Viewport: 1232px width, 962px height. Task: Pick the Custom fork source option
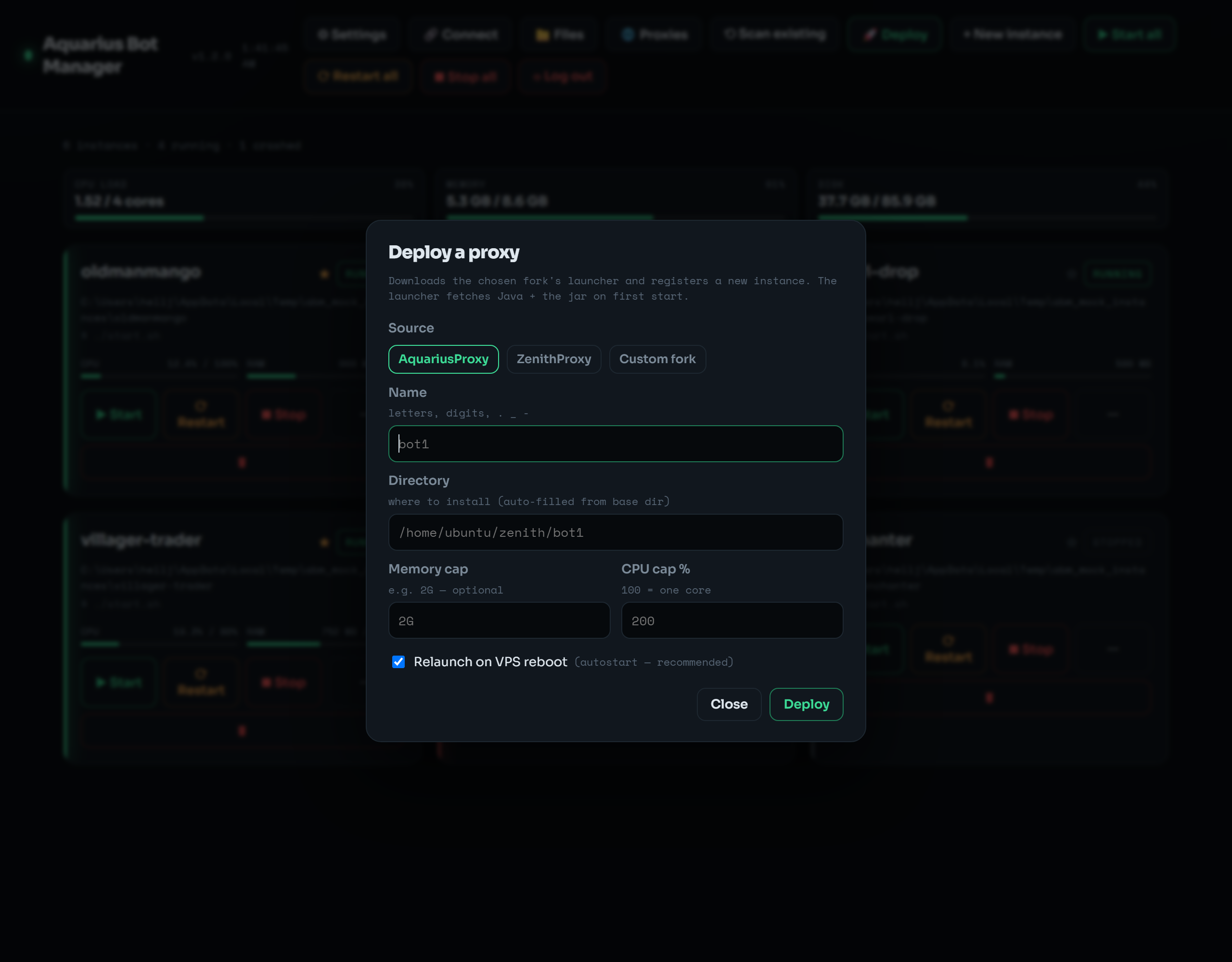point(657,359)
